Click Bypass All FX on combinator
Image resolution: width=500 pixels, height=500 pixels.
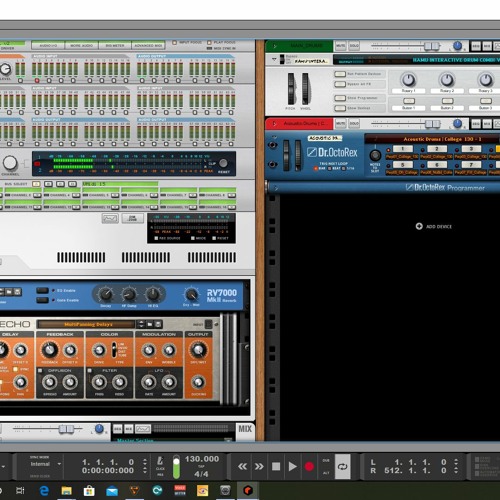tap(340, 84)
